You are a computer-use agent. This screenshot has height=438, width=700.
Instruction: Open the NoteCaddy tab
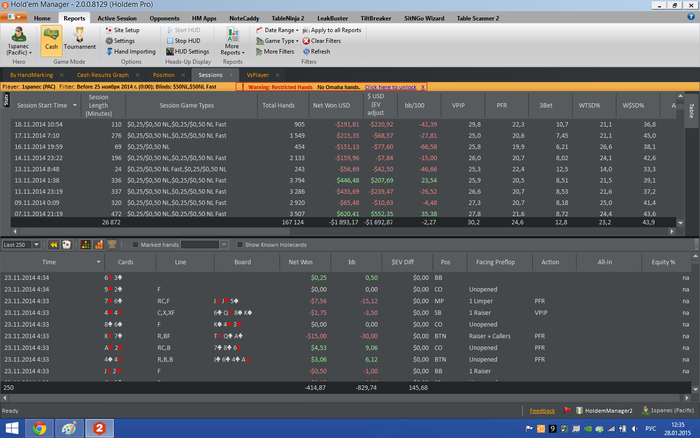244,18
